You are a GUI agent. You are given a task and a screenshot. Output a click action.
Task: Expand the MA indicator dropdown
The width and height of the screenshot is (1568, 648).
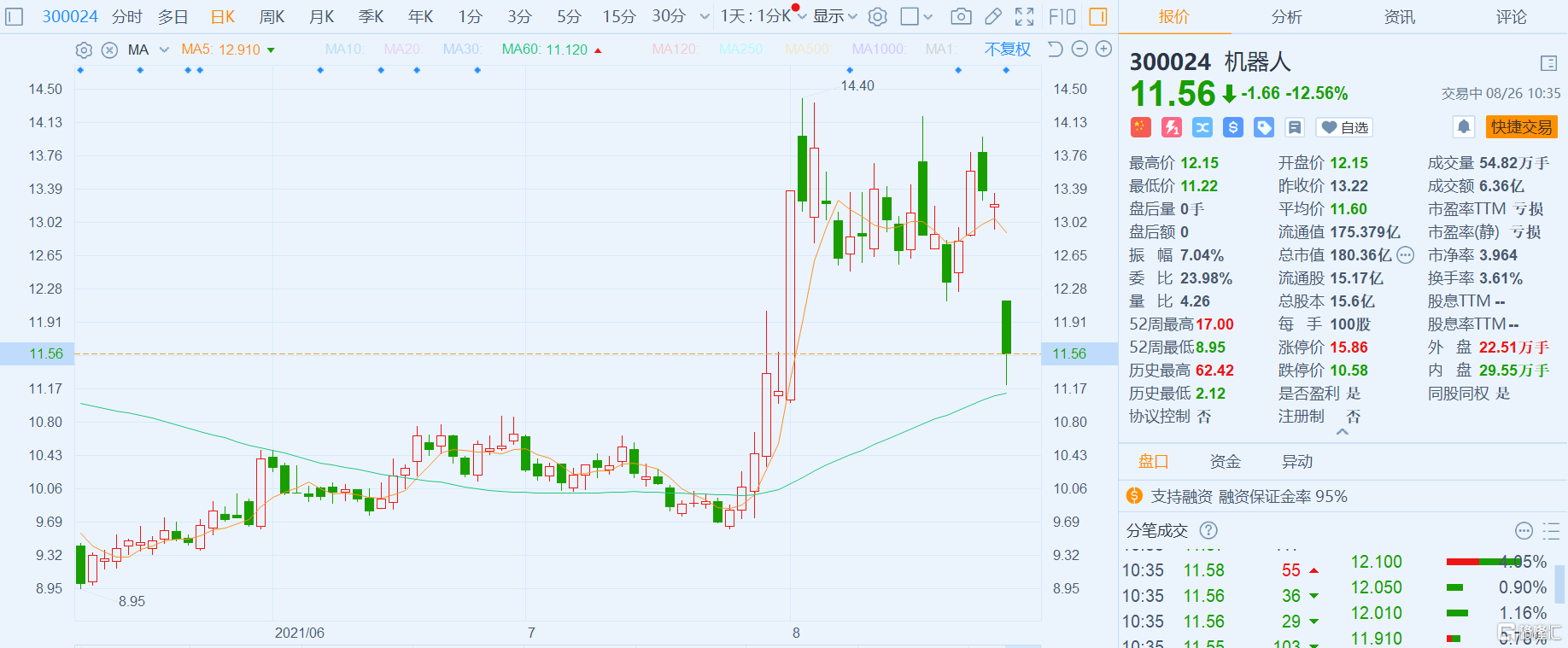point(164,50)
